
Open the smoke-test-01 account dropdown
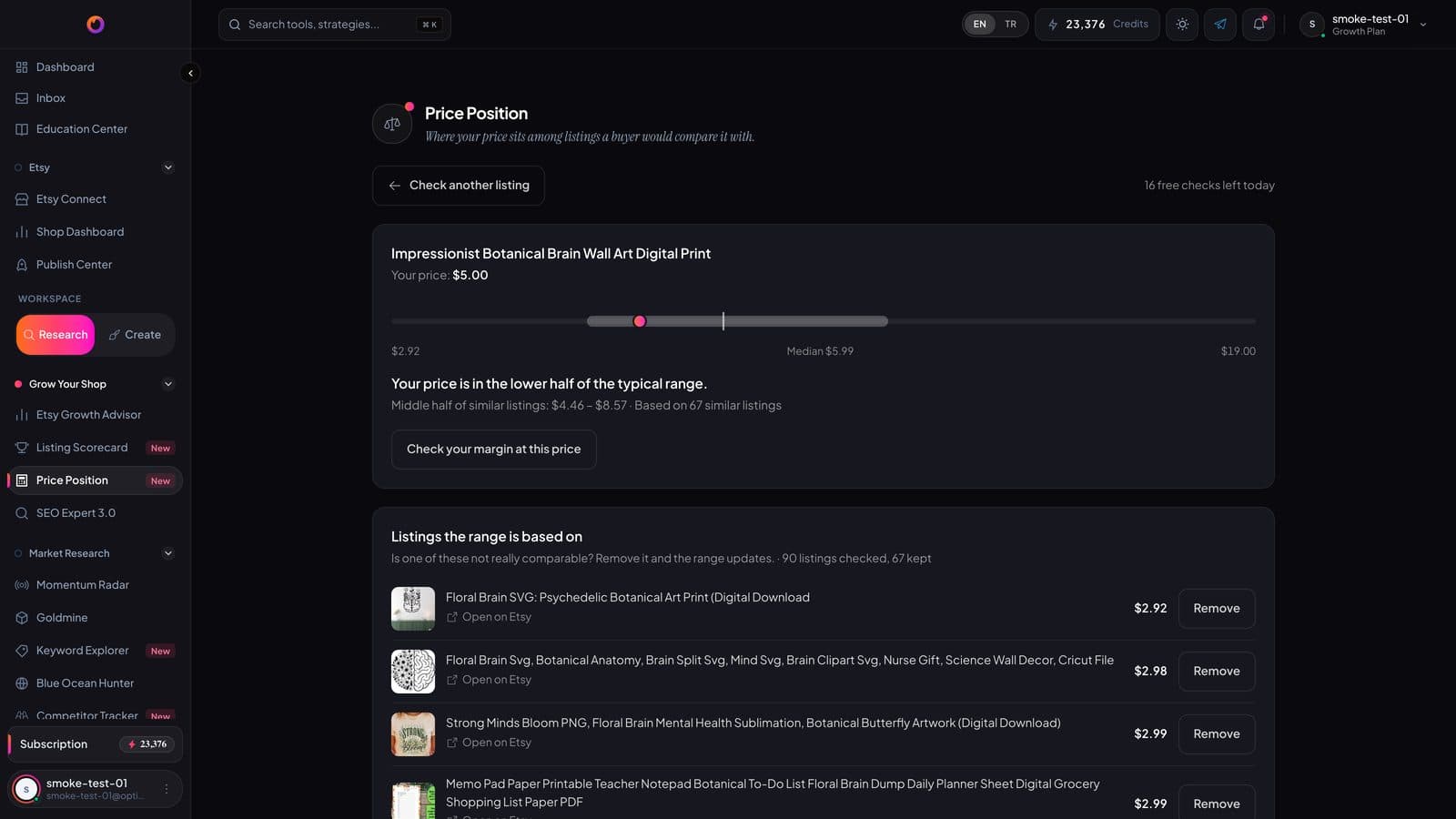pos(1364,25)
